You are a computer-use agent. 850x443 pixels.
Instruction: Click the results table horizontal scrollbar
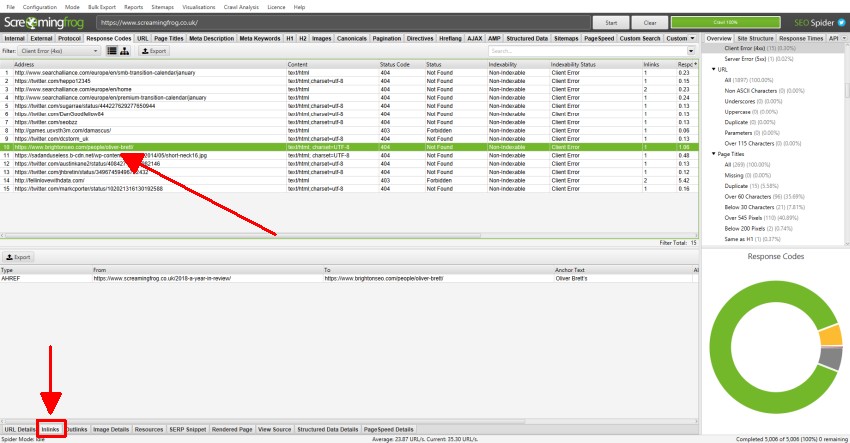click(242, 235)
